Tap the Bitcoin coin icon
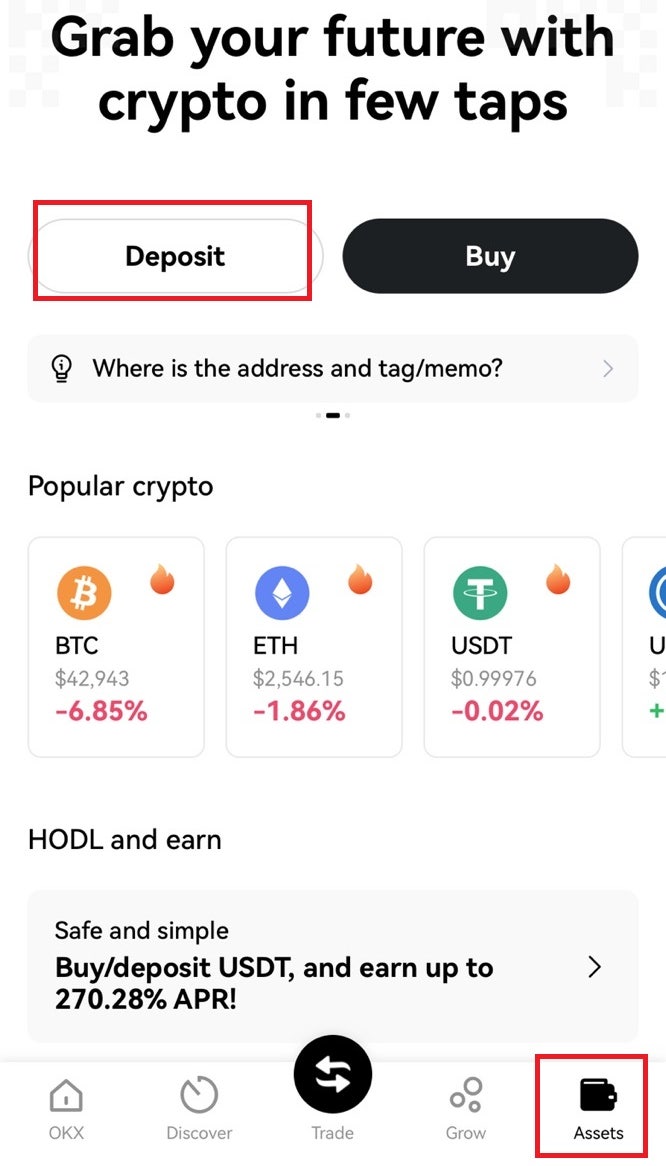The width and height of the screenshot is (666, 1166). pyautogui.click(x=84, y=593)
